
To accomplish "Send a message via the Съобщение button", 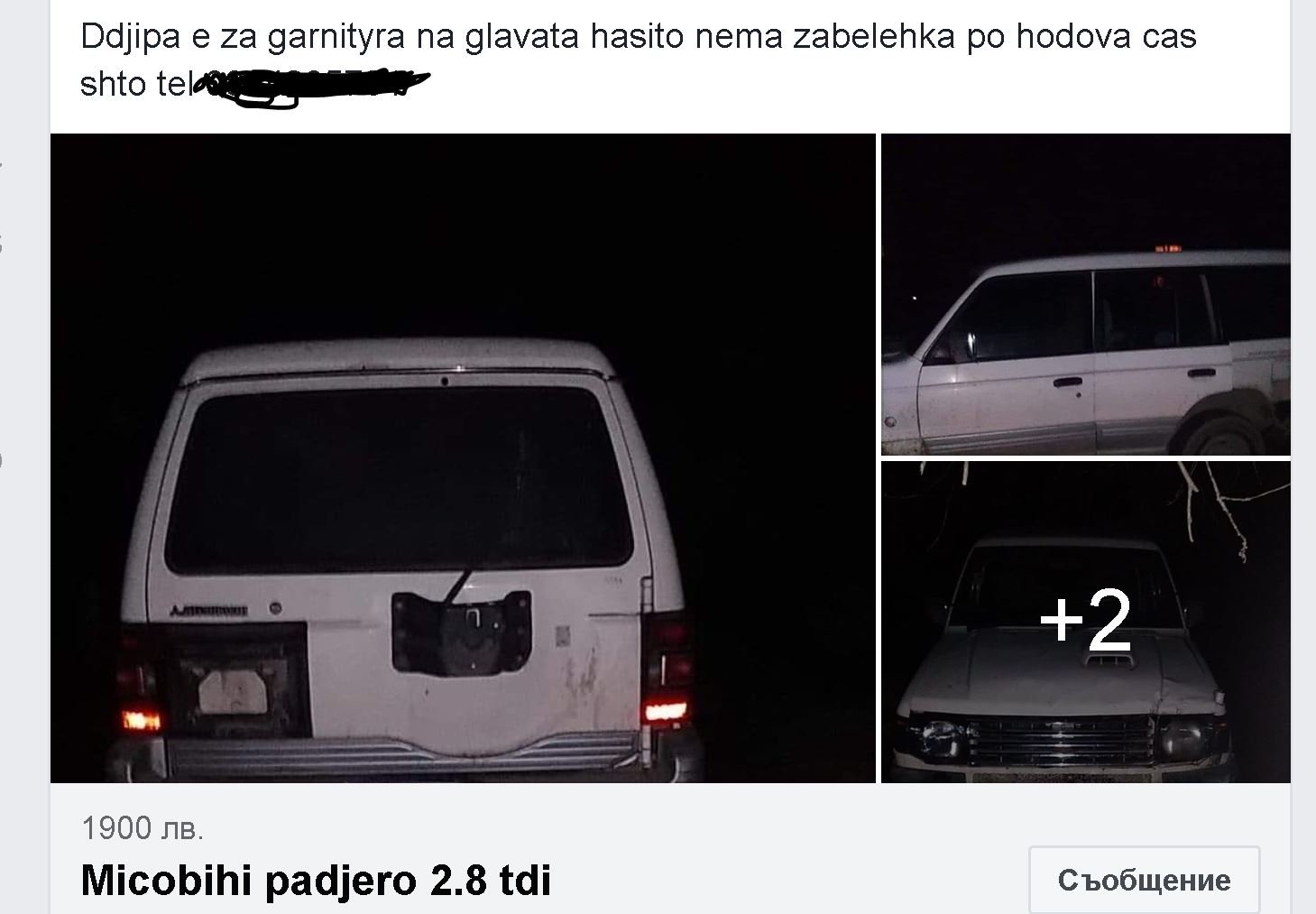I will tap(1144, 880).
